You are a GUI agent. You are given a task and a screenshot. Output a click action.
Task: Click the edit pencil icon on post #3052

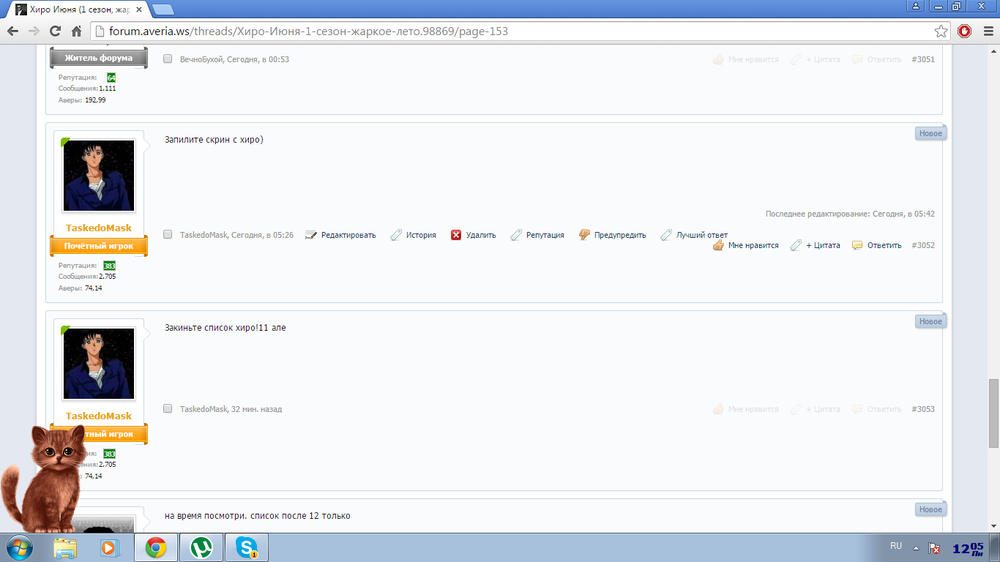point(311,235)
